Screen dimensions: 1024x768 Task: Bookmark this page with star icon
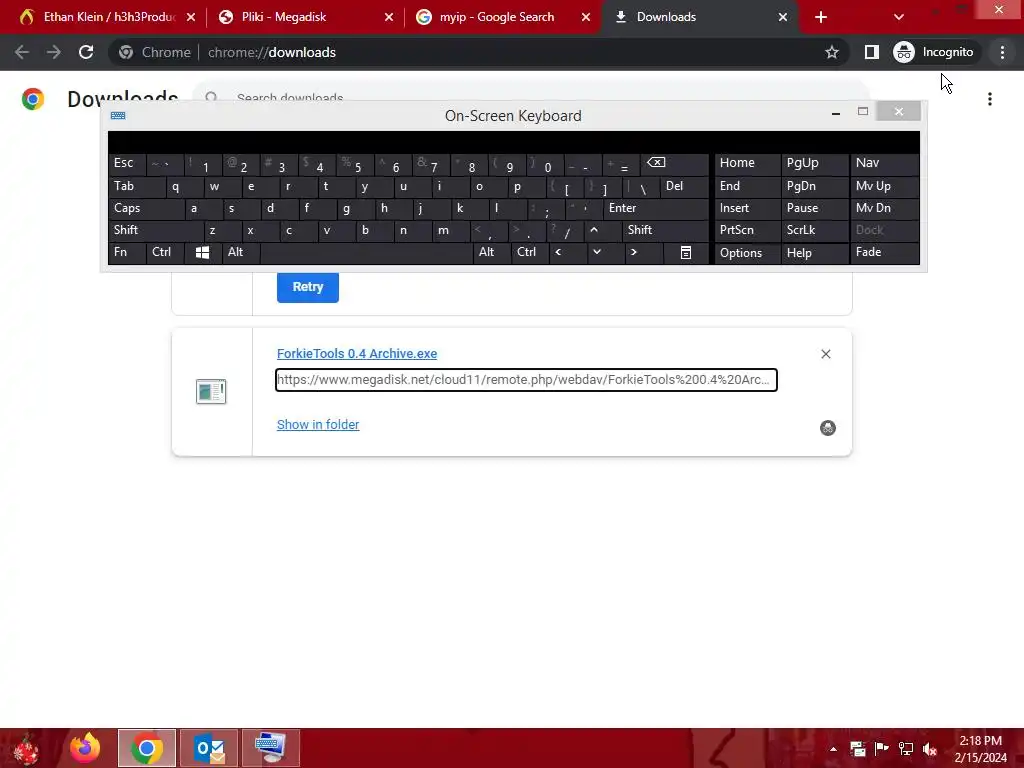(x=831, y=52)
